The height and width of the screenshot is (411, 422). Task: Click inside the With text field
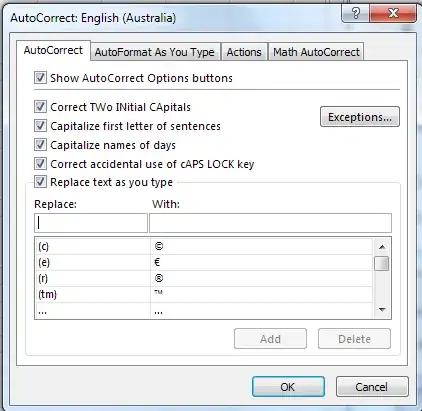[x=270, y=223]
